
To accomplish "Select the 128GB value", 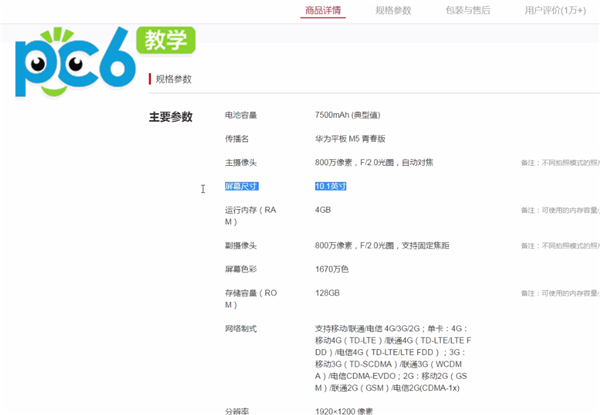I will [327, 293].
